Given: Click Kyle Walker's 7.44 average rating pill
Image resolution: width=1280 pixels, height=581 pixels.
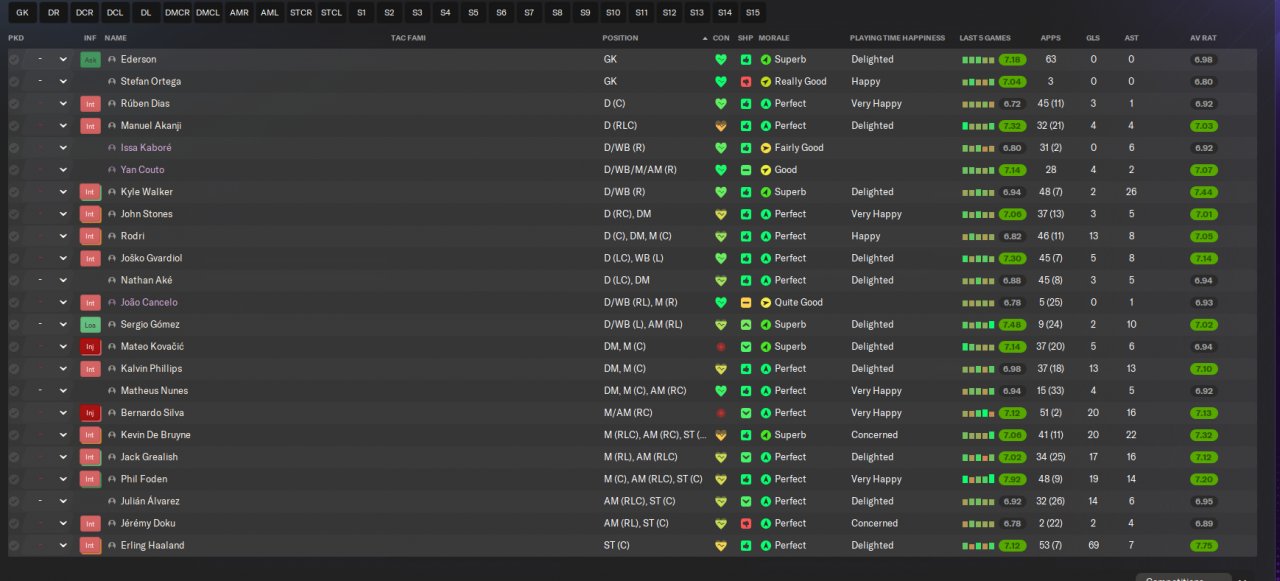Looking at the screenshot, I should click(1204, 191).
